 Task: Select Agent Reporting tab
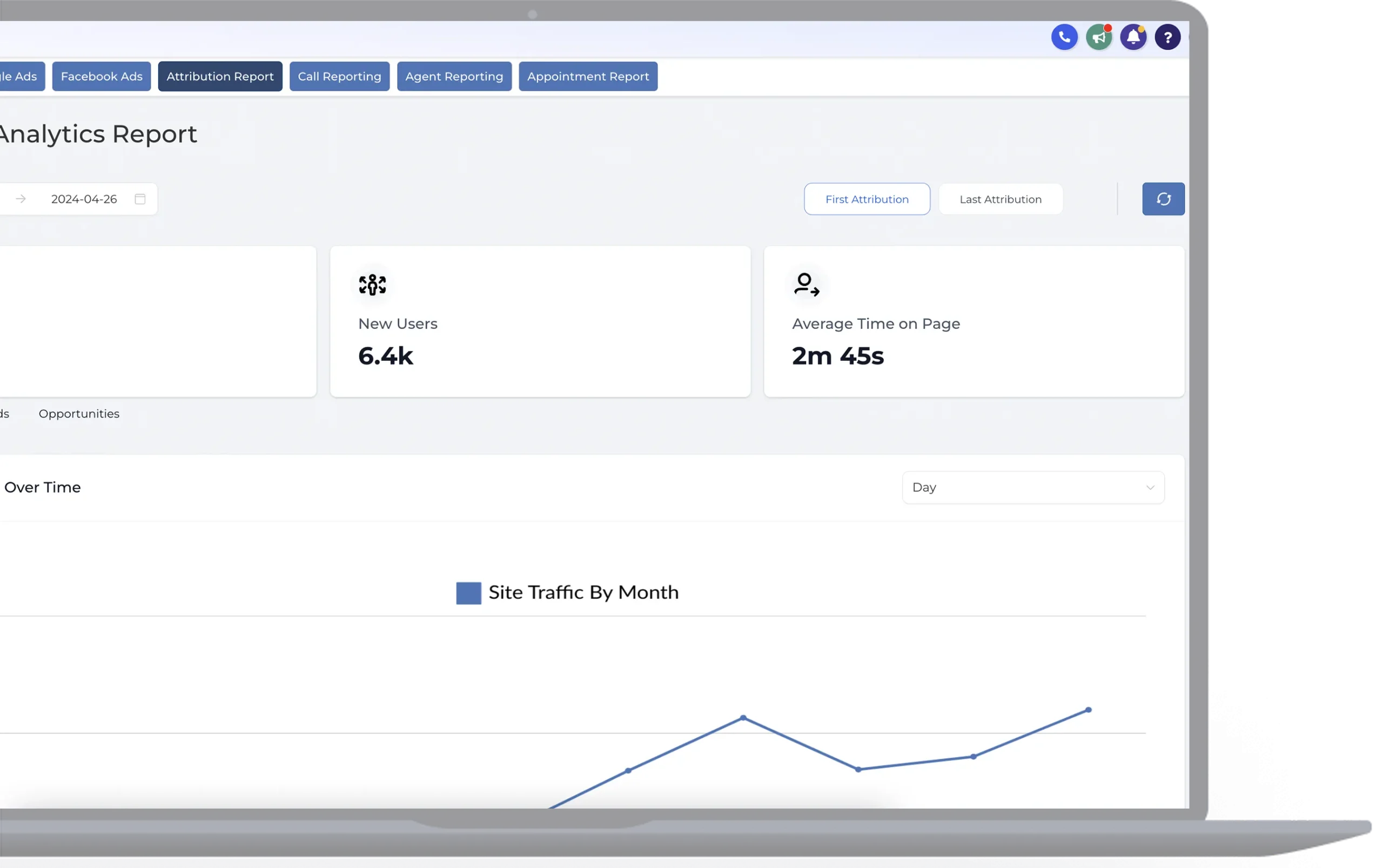tap(454, 76)
